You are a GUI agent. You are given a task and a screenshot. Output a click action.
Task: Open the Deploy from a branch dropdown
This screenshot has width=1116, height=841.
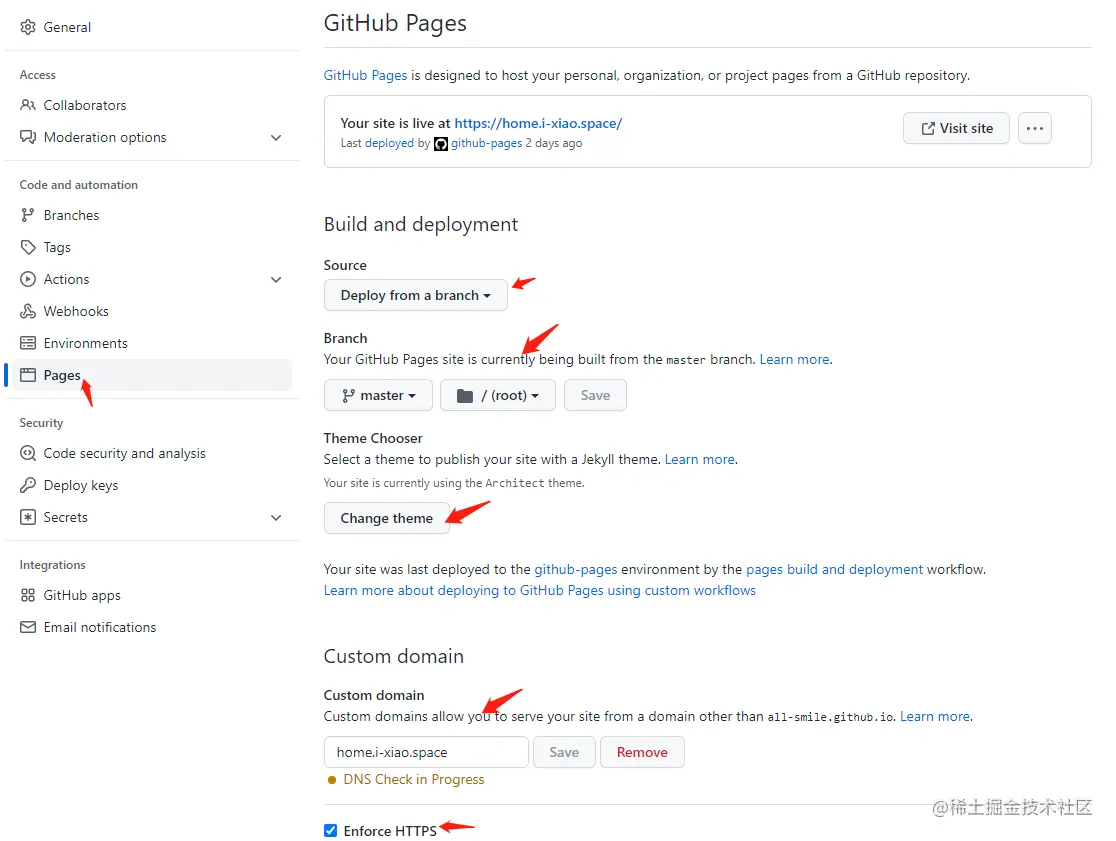point(416,295)
